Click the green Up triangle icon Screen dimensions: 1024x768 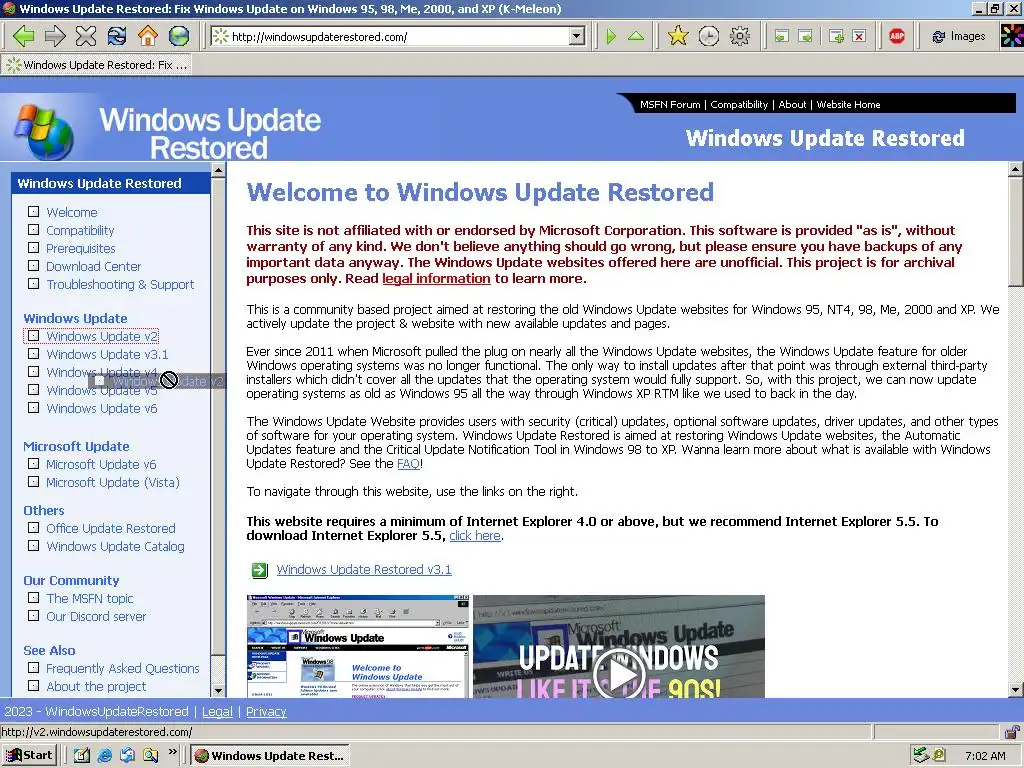point(635,37)
